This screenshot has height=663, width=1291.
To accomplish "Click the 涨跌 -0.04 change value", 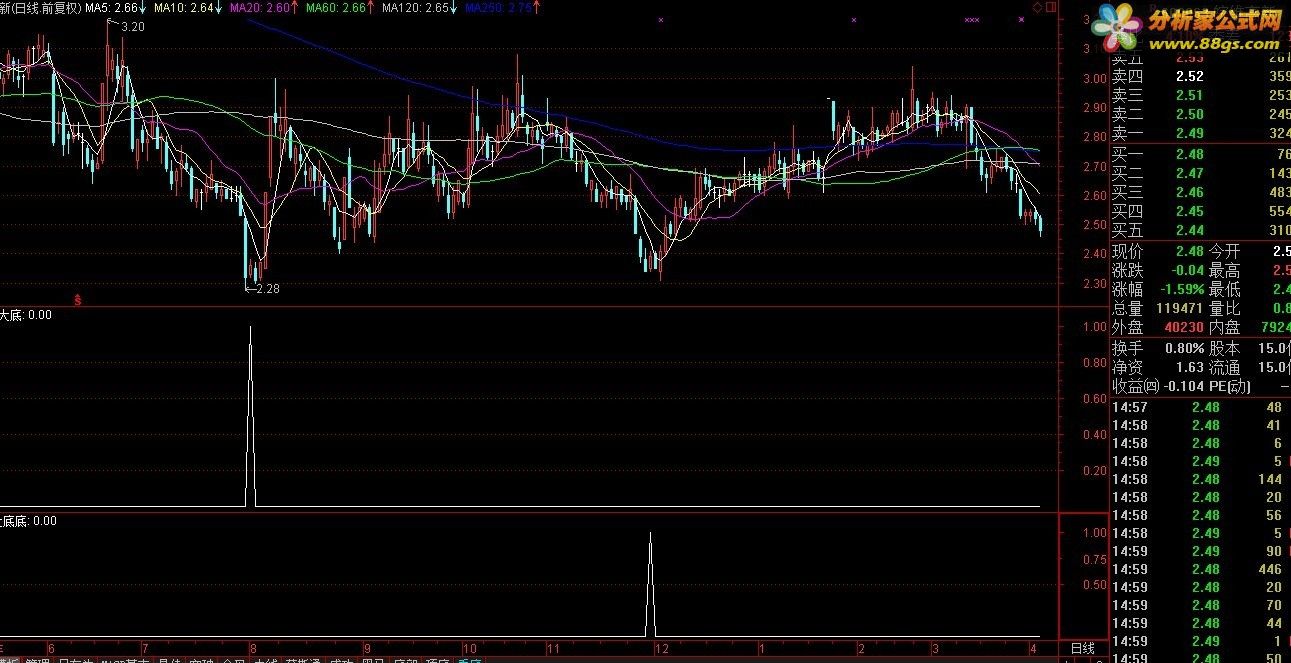I will tap(1187, 271).
